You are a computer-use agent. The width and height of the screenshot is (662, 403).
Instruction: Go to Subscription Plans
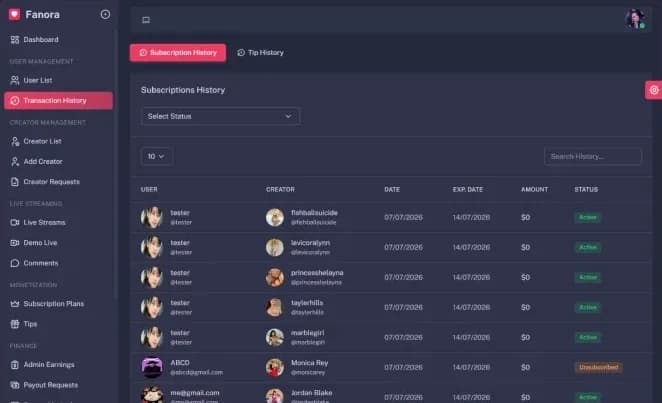pyautogui.click(x=58, y=304)
